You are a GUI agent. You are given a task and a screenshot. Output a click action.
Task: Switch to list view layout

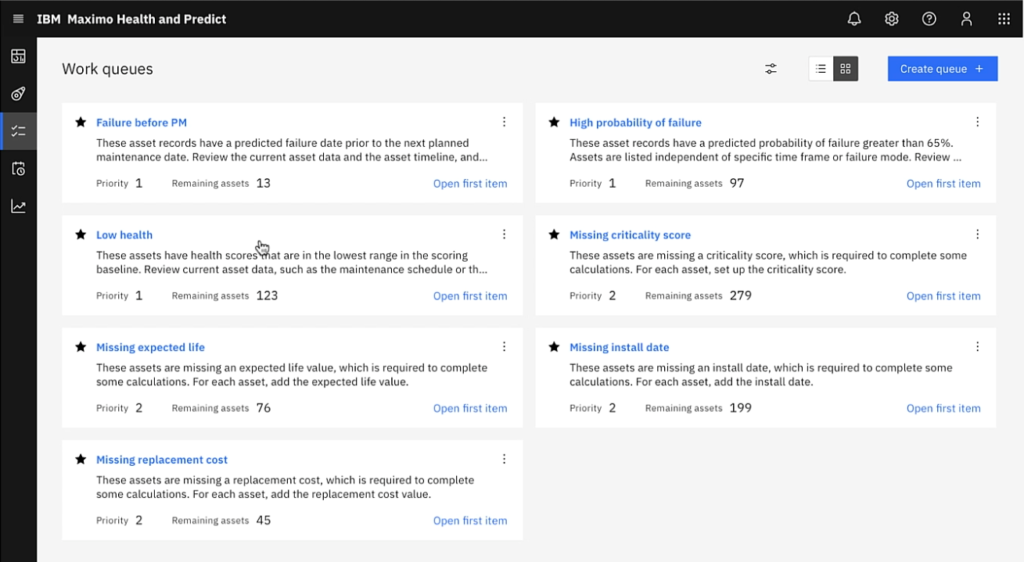(821, 69)
